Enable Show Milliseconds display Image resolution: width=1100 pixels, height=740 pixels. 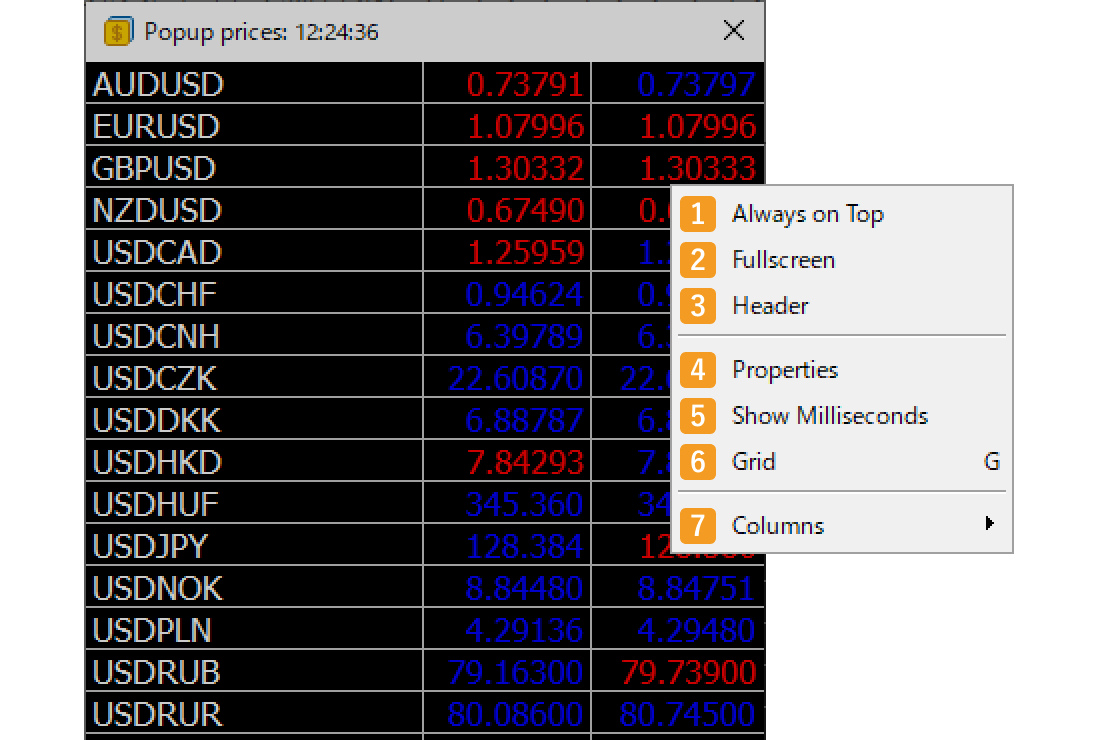[831, 416]
